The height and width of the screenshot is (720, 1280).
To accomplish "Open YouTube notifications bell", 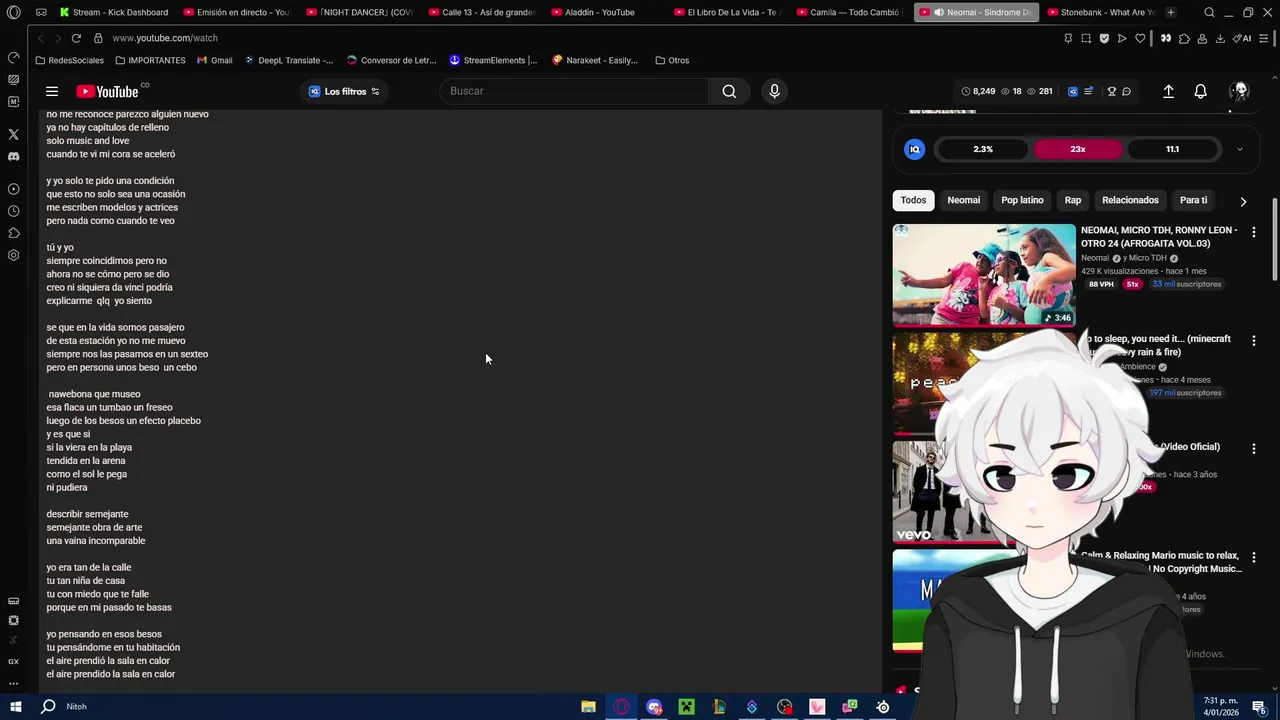I will (x=1201, y=91).
